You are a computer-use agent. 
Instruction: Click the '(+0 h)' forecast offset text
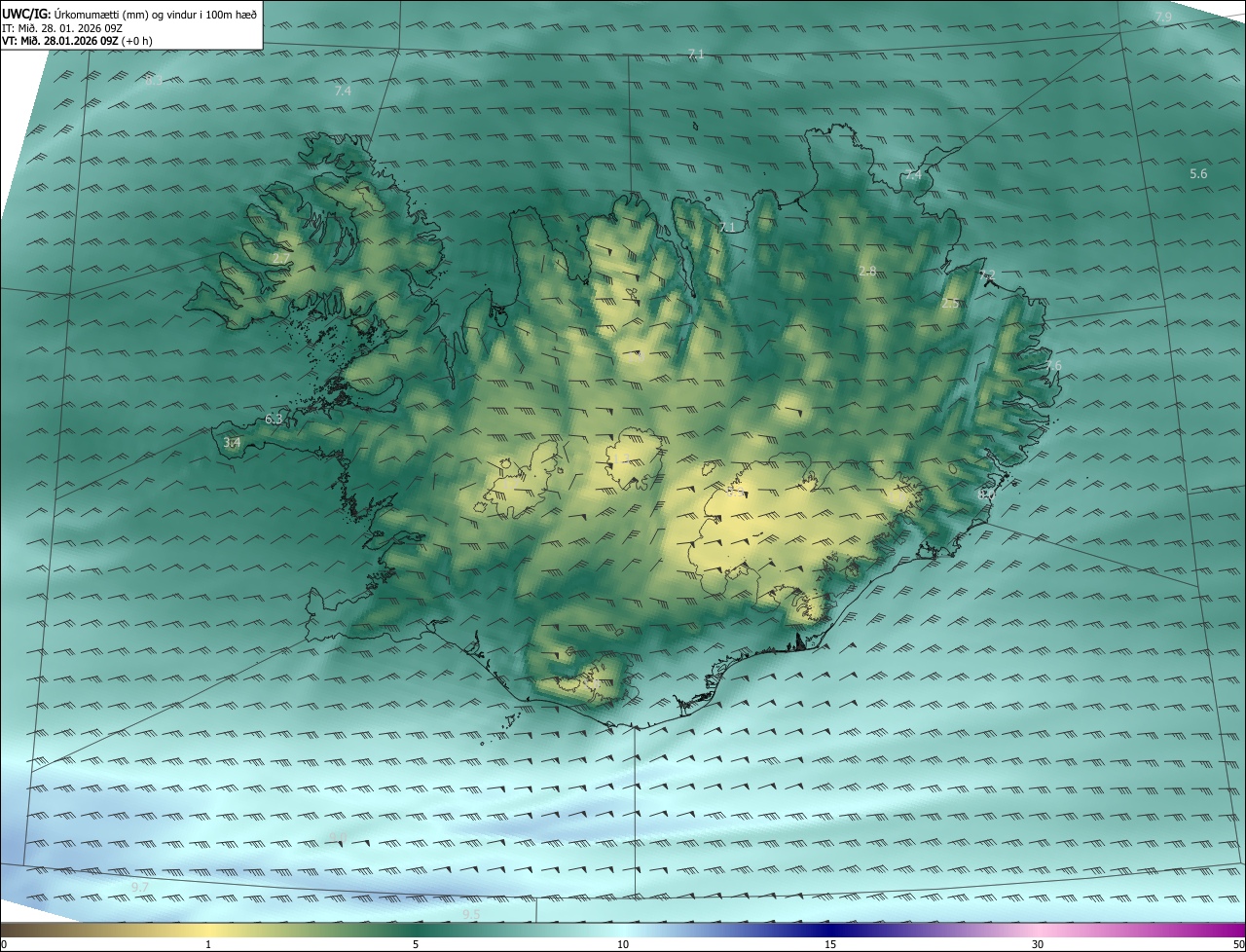click(x=137, y=41)
